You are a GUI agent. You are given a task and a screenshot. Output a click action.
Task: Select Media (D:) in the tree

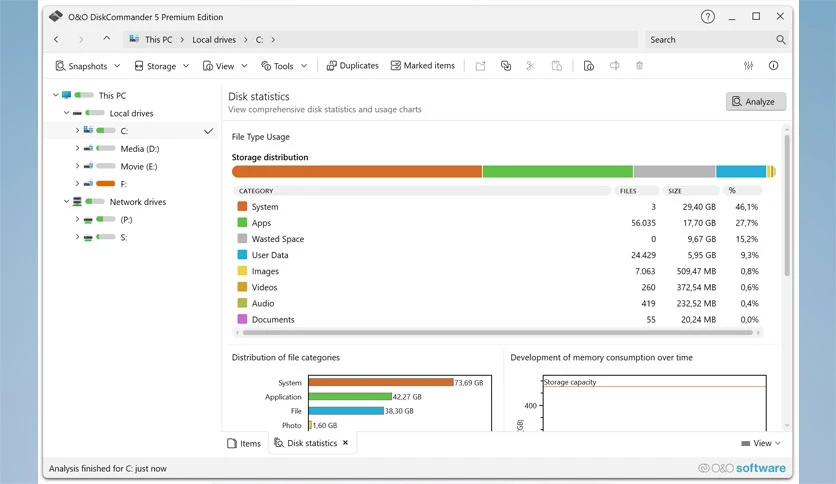(140, 149)
